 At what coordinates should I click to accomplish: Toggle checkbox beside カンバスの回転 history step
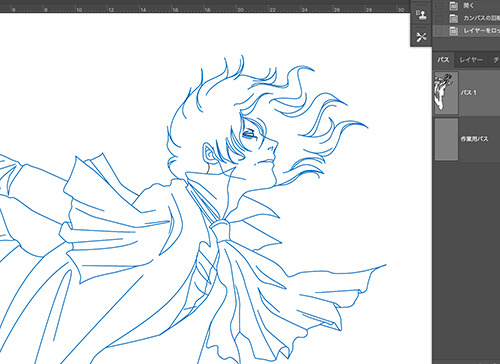coord(440,18)
